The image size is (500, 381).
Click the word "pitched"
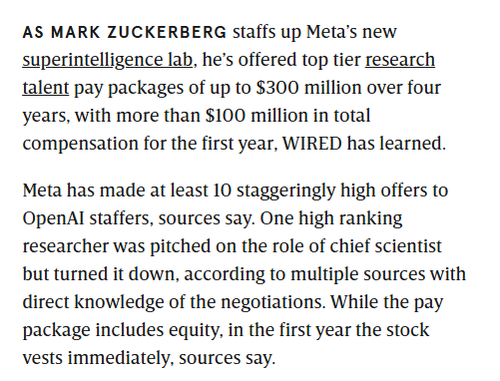[180, 248]
